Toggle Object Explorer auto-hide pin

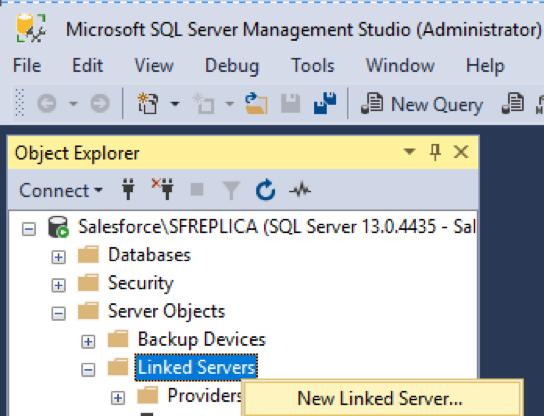(435, 152)
